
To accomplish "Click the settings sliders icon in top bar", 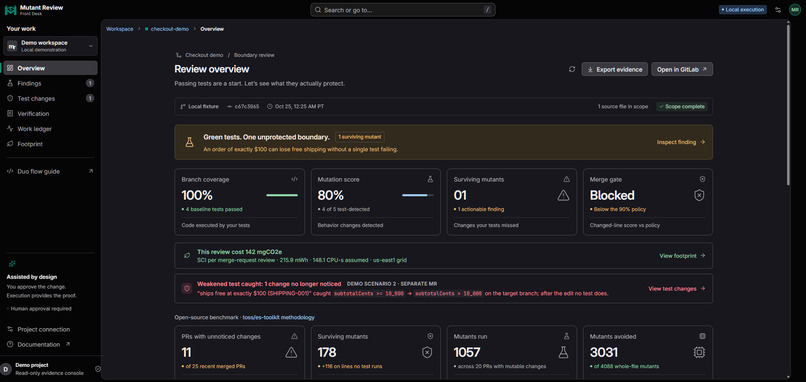I will (778, 10).
